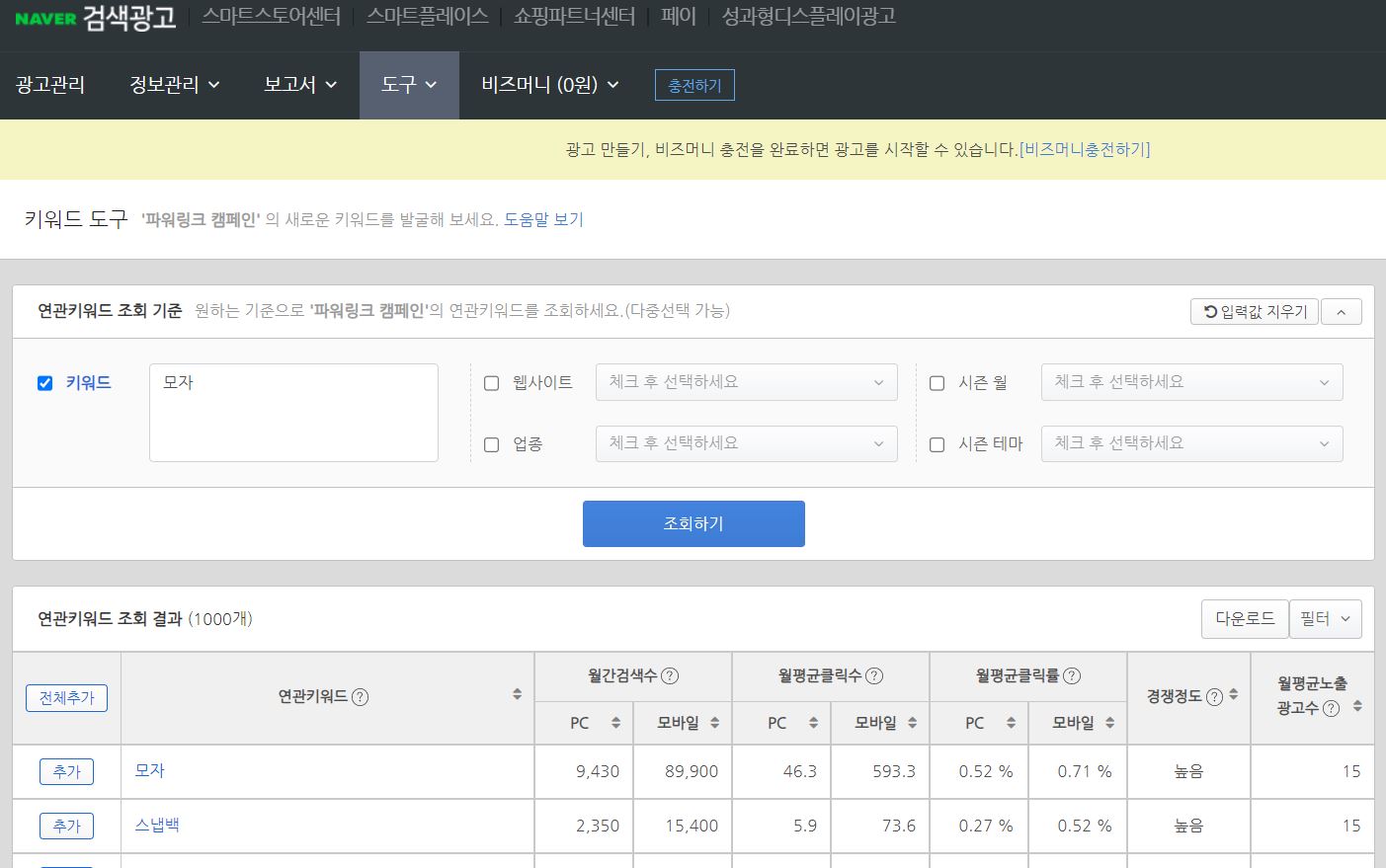Open 페이 link in top bar
1386x868 pixels.
click(679, 17)
